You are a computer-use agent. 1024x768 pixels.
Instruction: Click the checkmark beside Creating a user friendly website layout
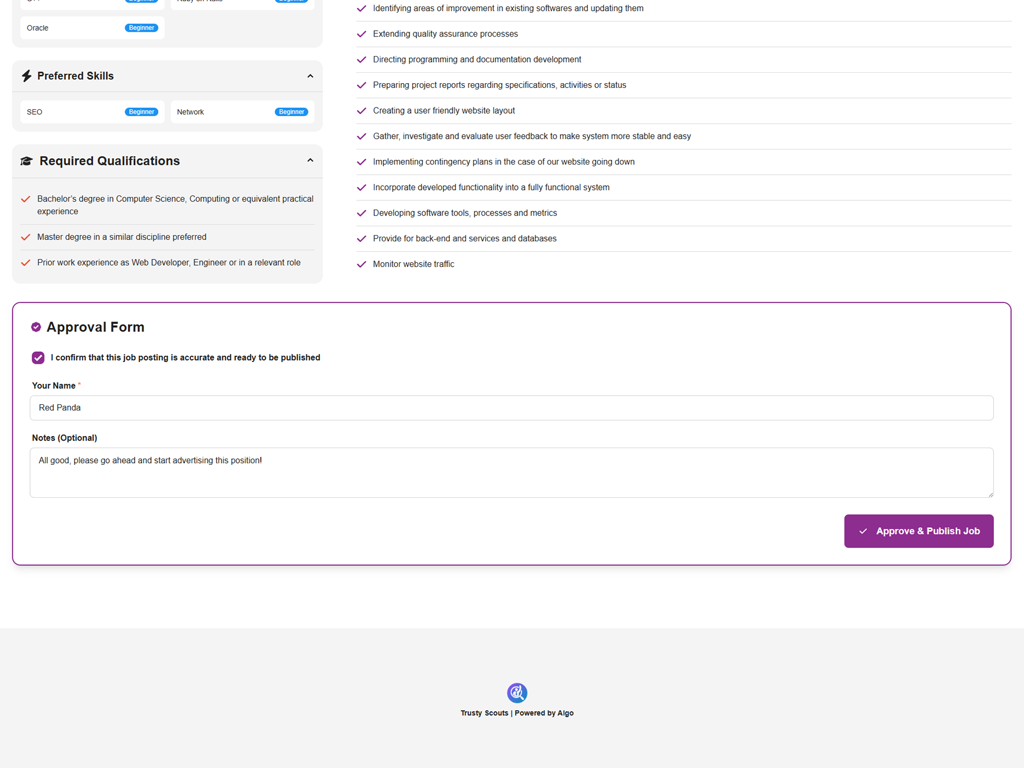point(362,111)
